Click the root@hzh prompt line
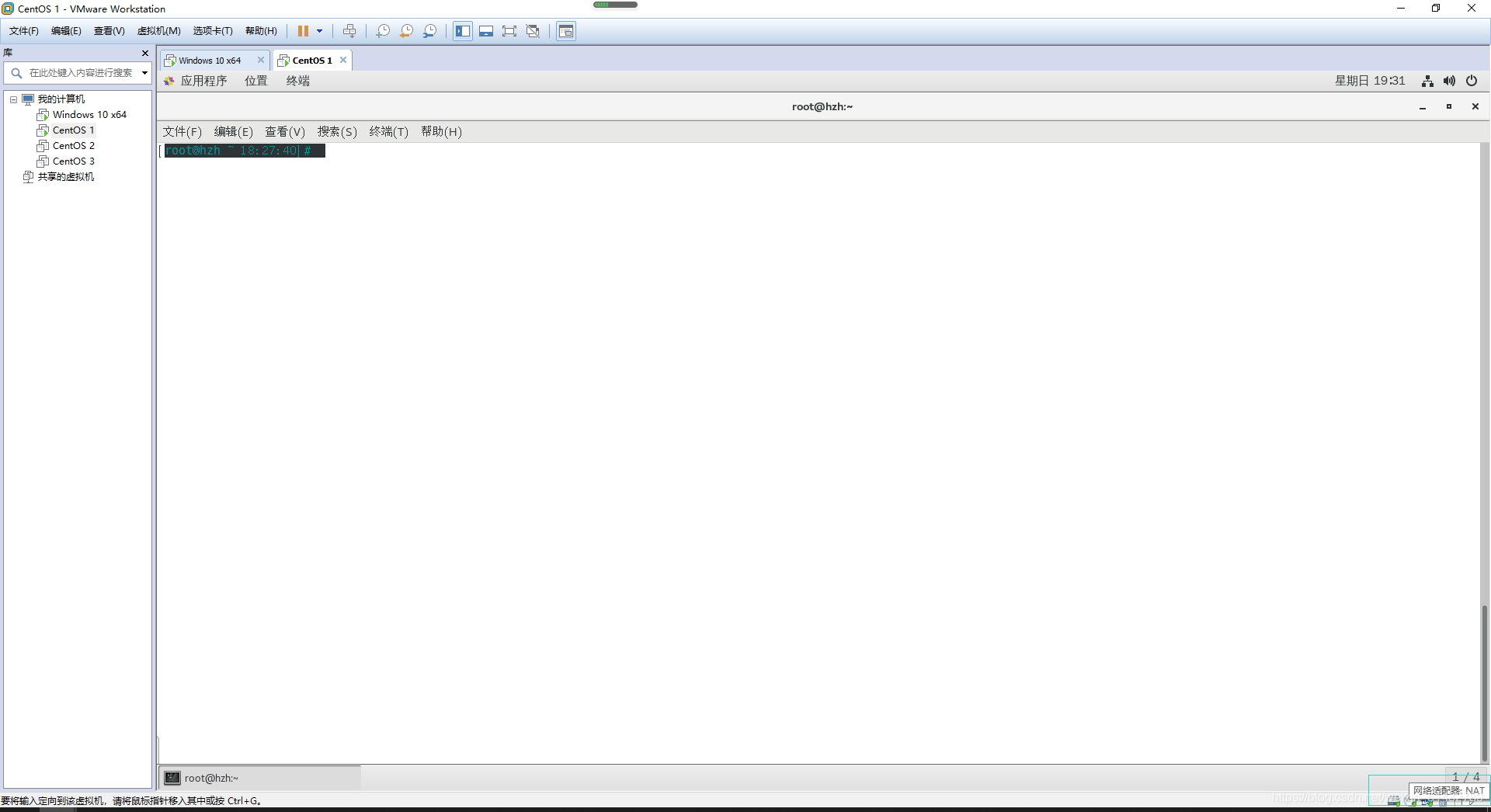 tap(242, 151)
